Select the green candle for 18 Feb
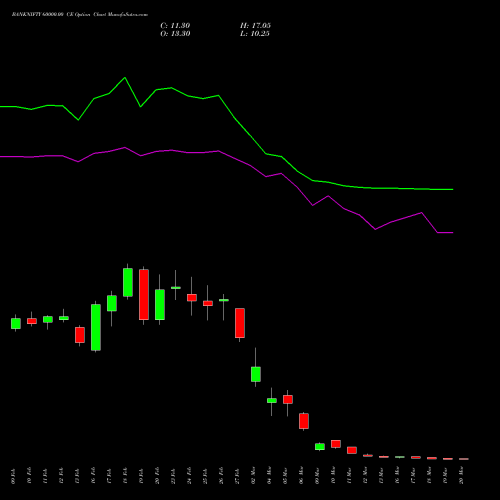The image size is (500, 500). 128,282
